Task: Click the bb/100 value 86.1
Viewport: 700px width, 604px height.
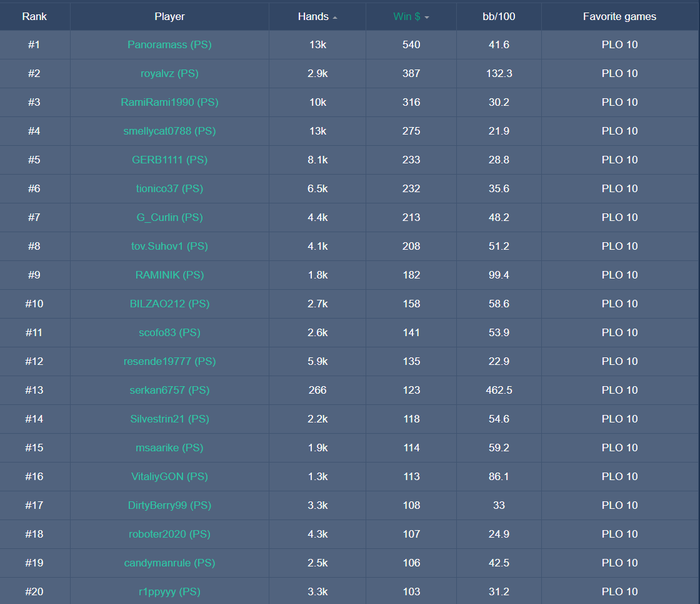Action: (x=499, y=476)
